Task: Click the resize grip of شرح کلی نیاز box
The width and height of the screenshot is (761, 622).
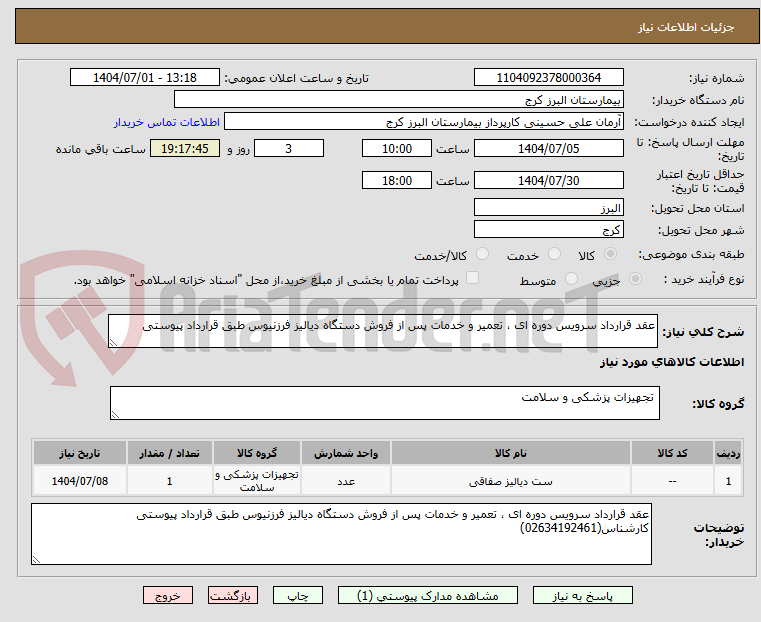Action: tap(114, 343)
